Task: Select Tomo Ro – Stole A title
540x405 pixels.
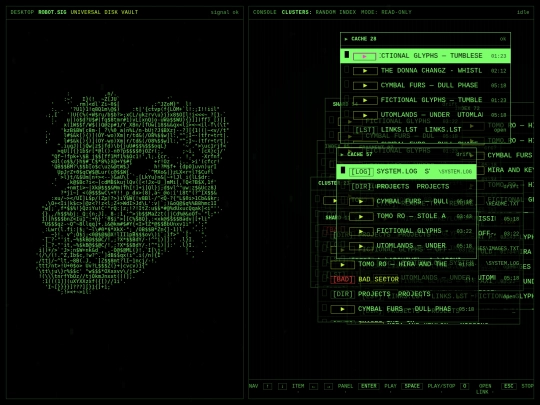Action: click(411, 216)
